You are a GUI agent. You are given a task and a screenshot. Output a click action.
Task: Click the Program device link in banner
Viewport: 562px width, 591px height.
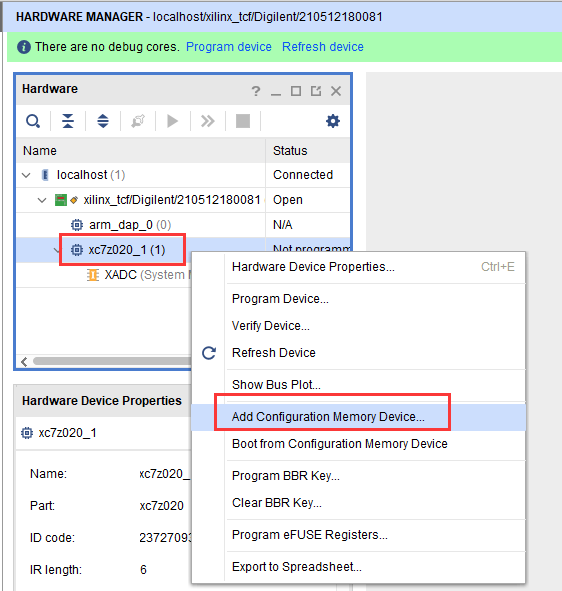tap(229, 47)
